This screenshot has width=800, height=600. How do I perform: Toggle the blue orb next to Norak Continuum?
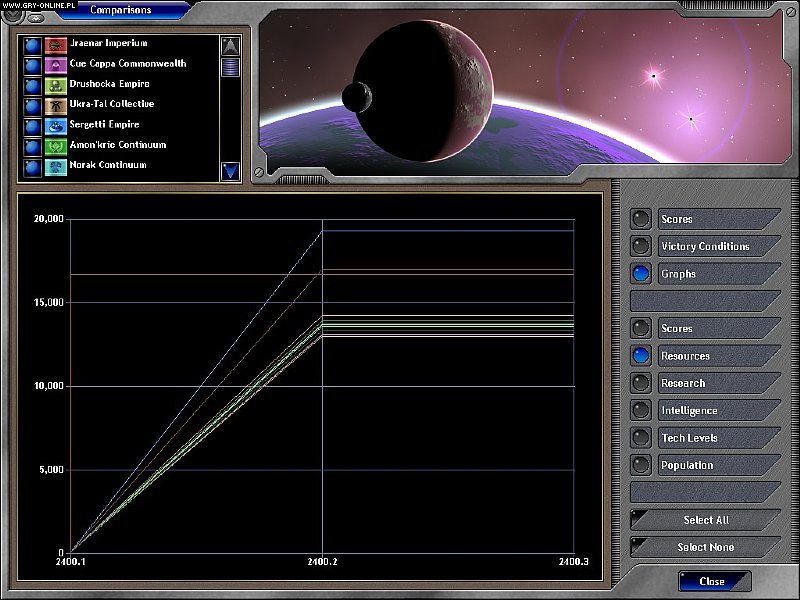pos(32,166)
